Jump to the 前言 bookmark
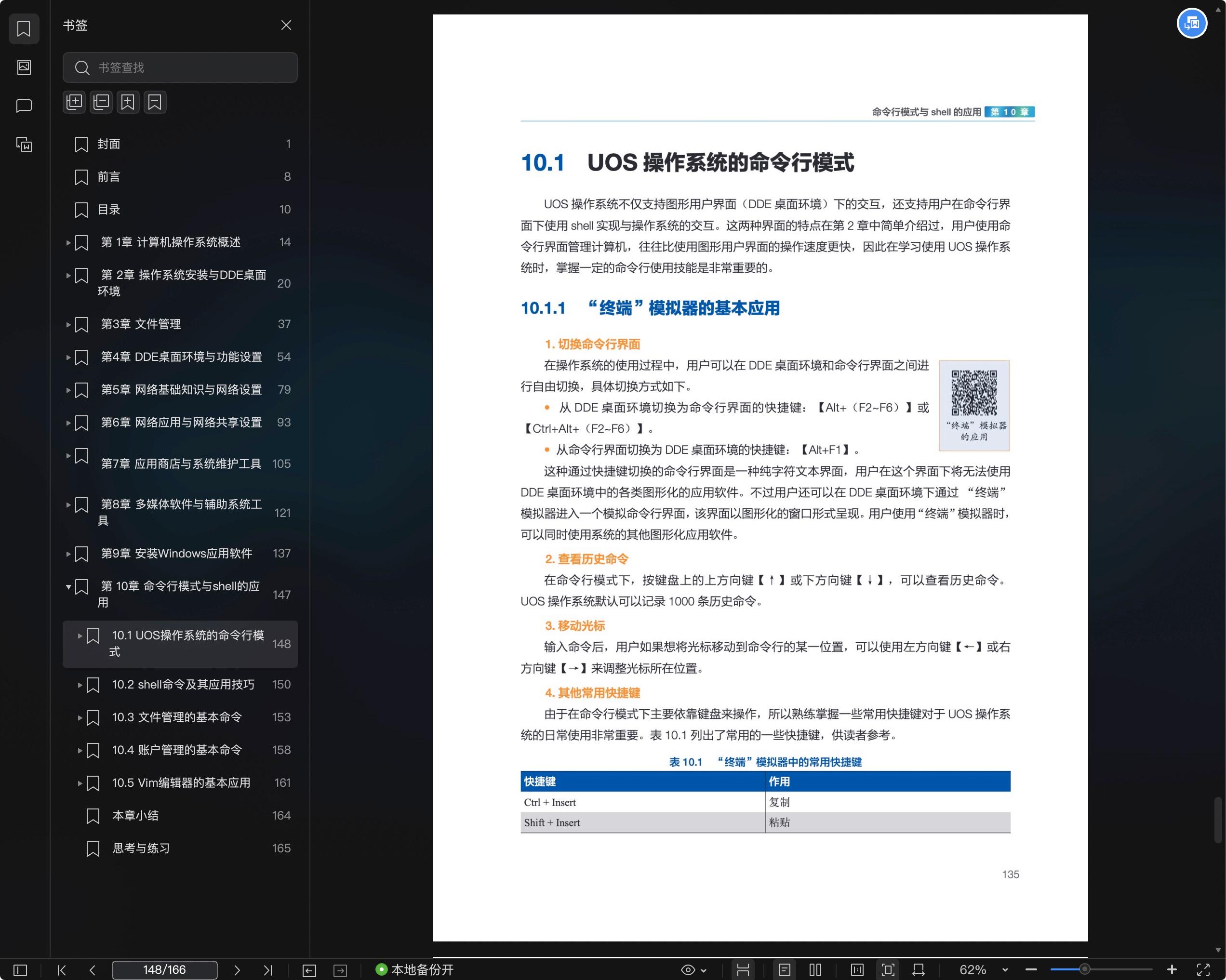This screenshot has height=980, width=1226. (180, 177)
